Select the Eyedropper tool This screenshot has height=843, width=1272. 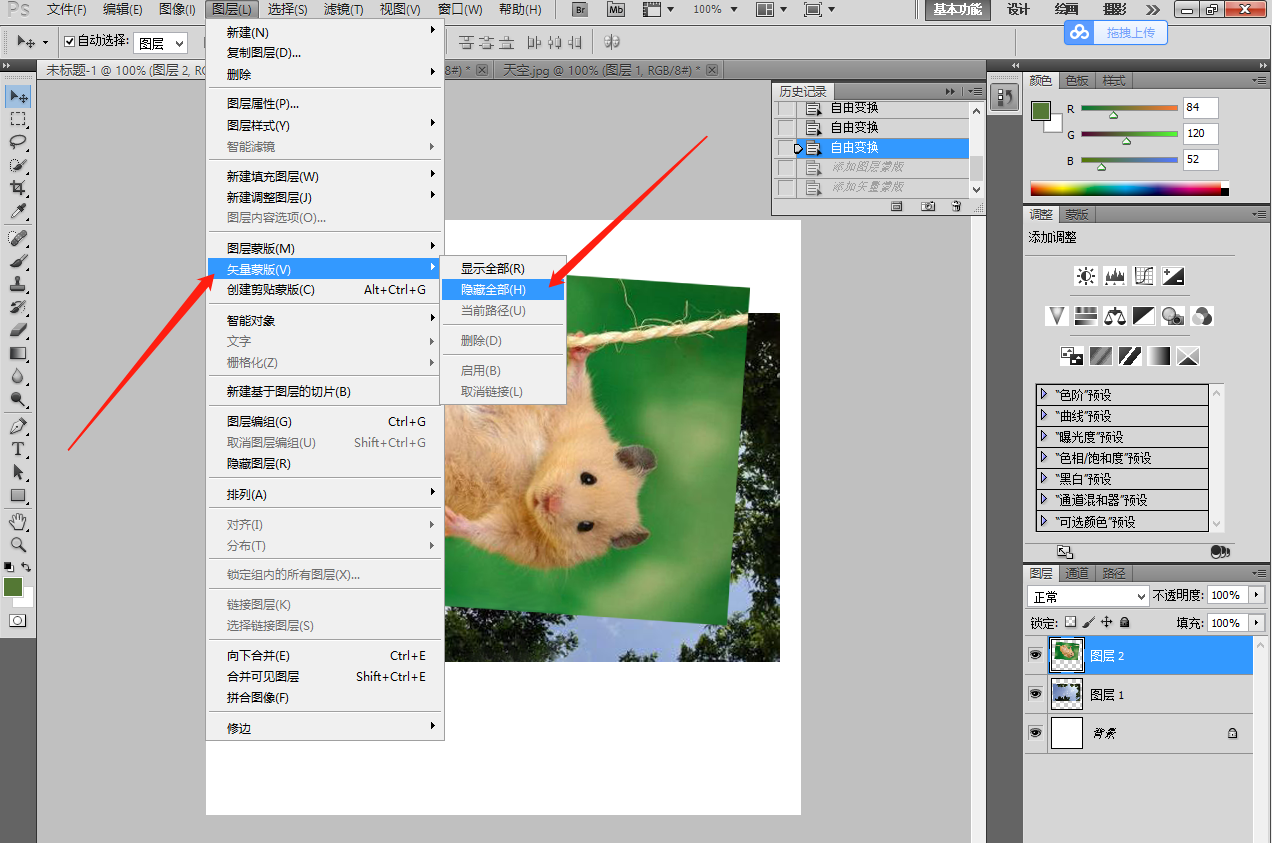pos(18,211)
